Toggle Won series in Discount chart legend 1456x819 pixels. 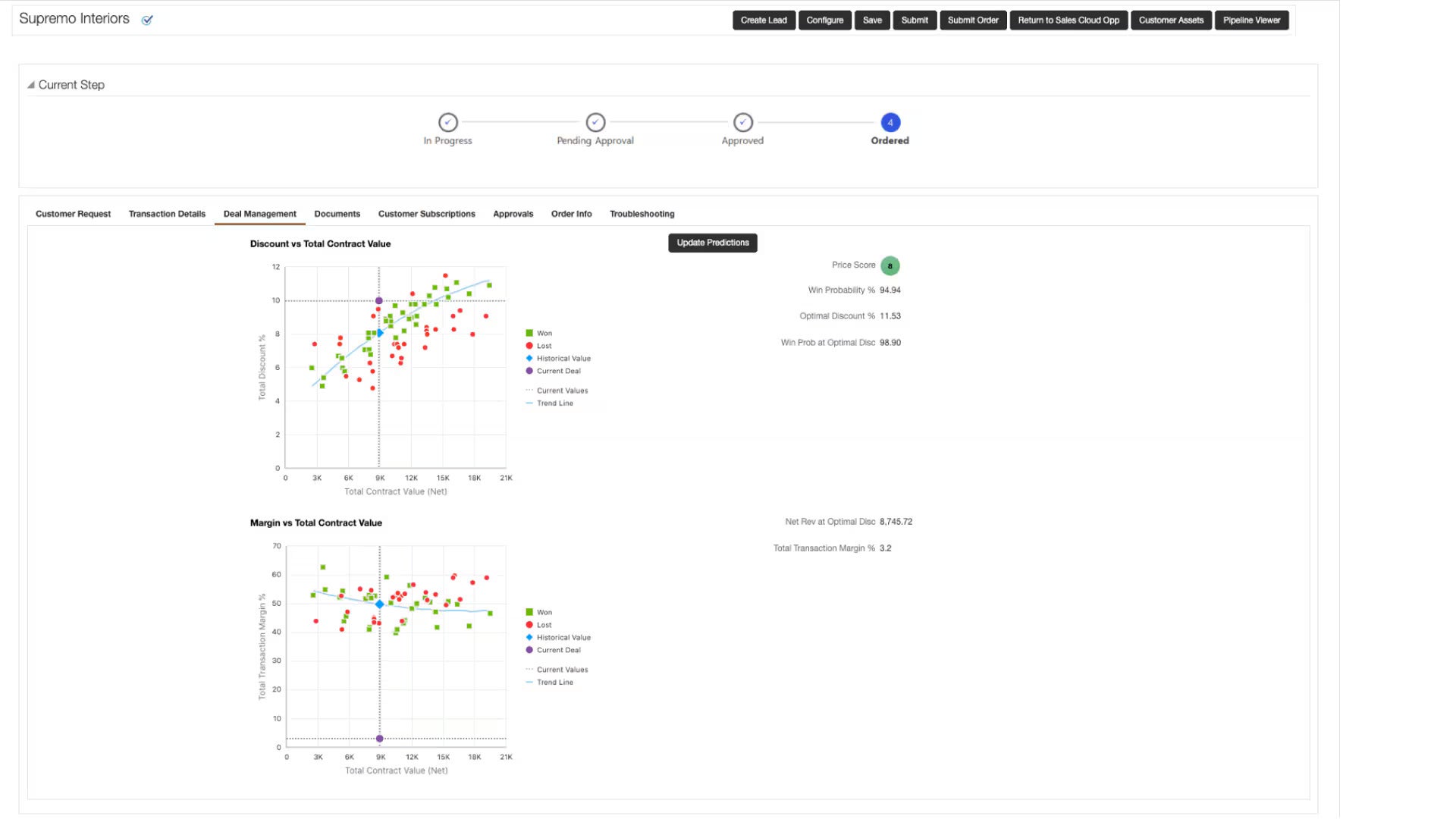(539, 334)
